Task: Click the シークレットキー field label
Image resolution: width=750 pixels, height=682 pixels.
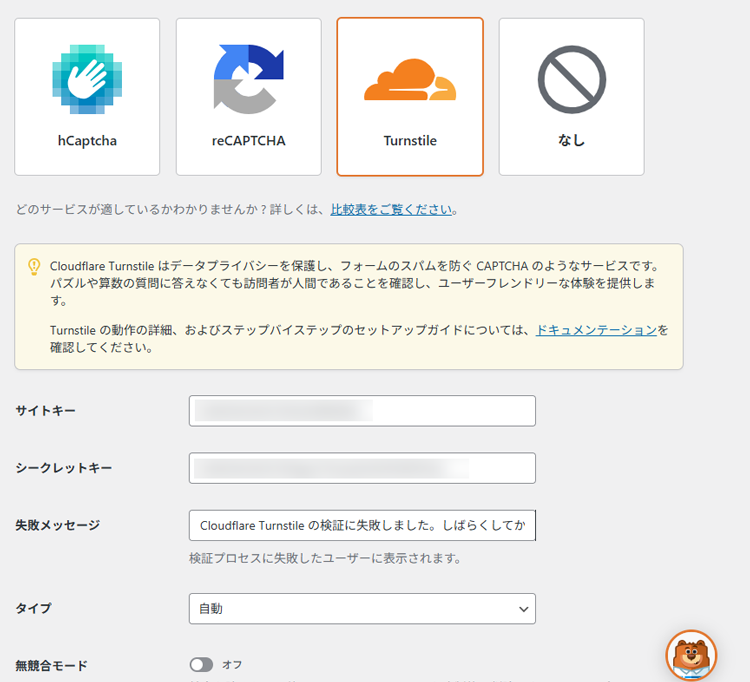Action: (x=64, y=468)
